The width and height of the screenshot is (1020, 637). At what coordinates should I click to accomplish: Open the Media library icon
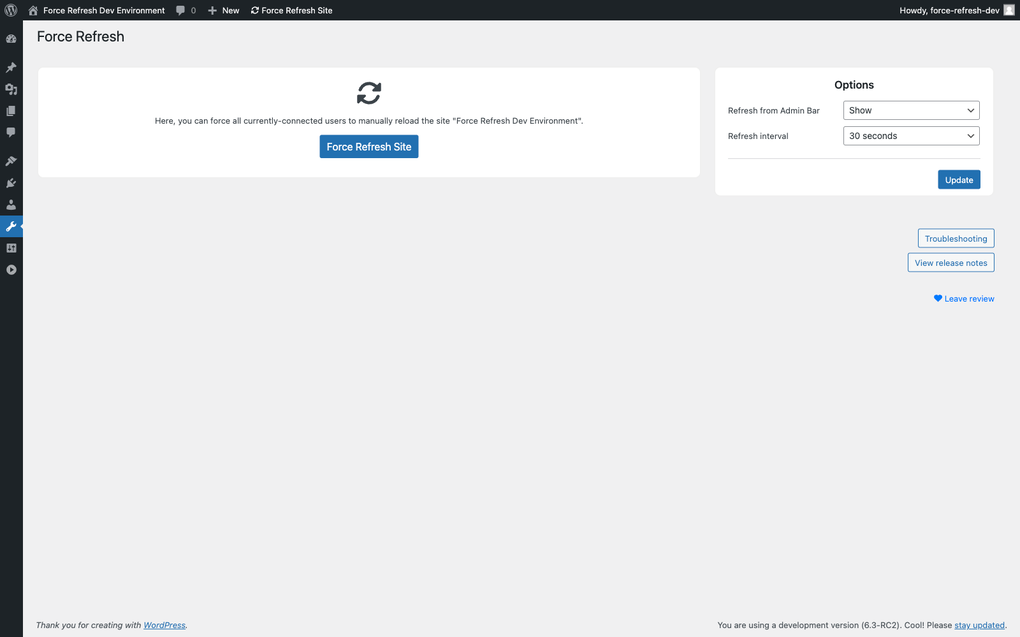tap(11, 89)
